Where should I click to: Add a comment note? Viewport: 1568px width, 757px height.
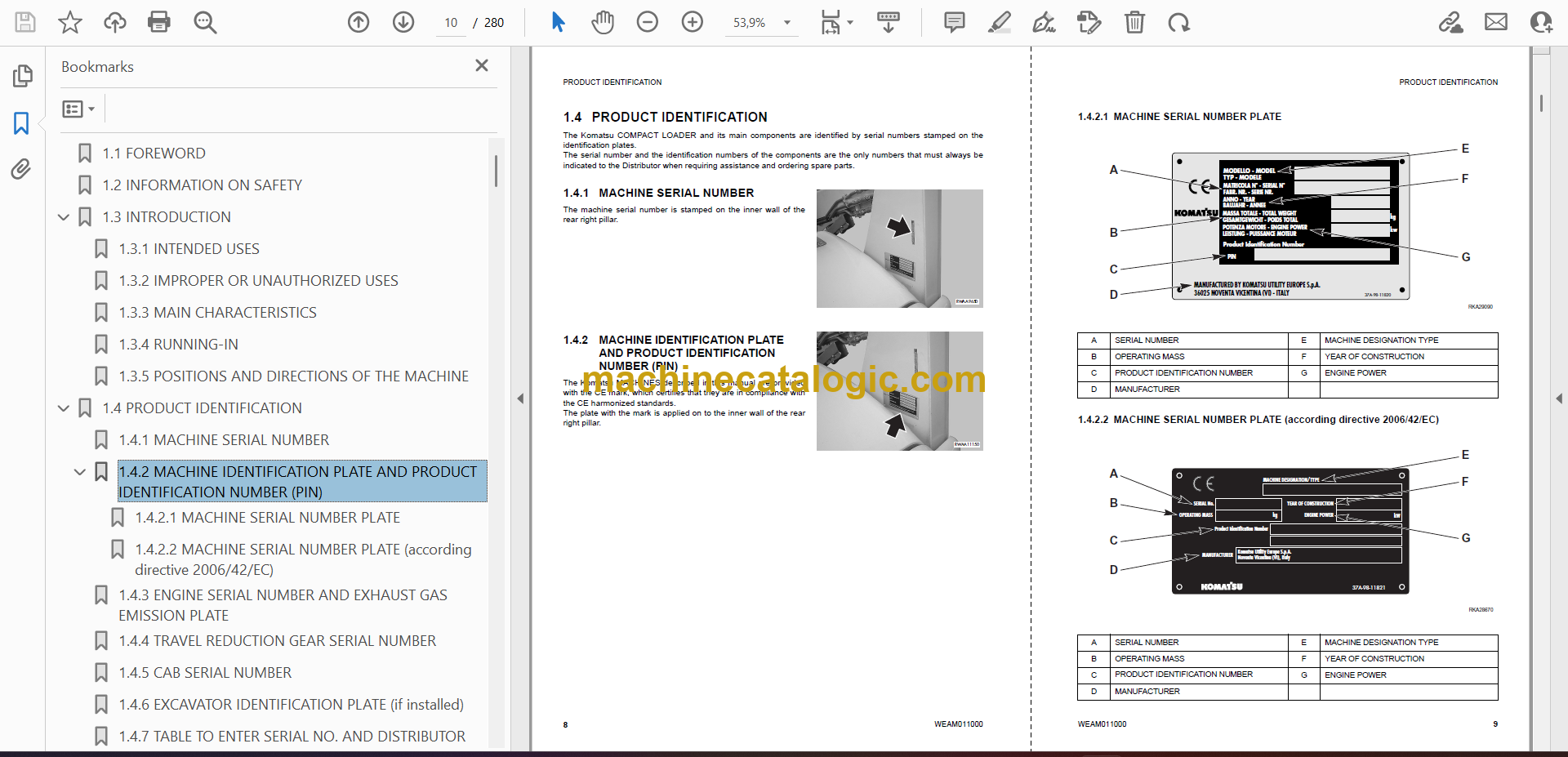954,22
